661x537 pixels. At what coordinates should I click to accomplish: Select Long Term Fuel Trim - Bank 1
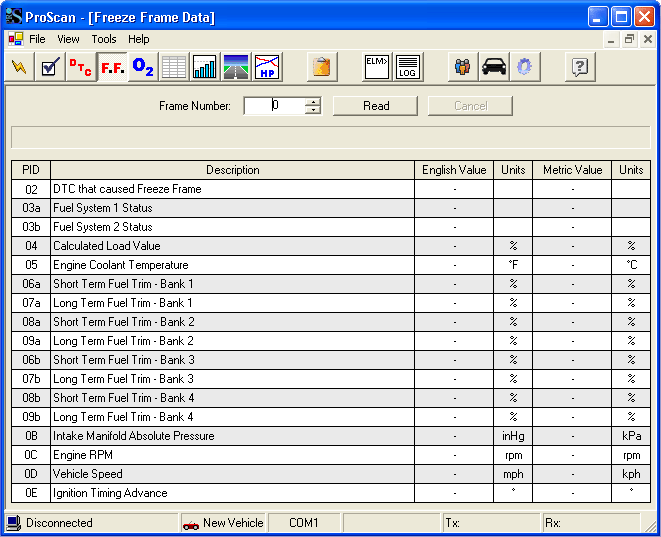[x=331, y=303]
